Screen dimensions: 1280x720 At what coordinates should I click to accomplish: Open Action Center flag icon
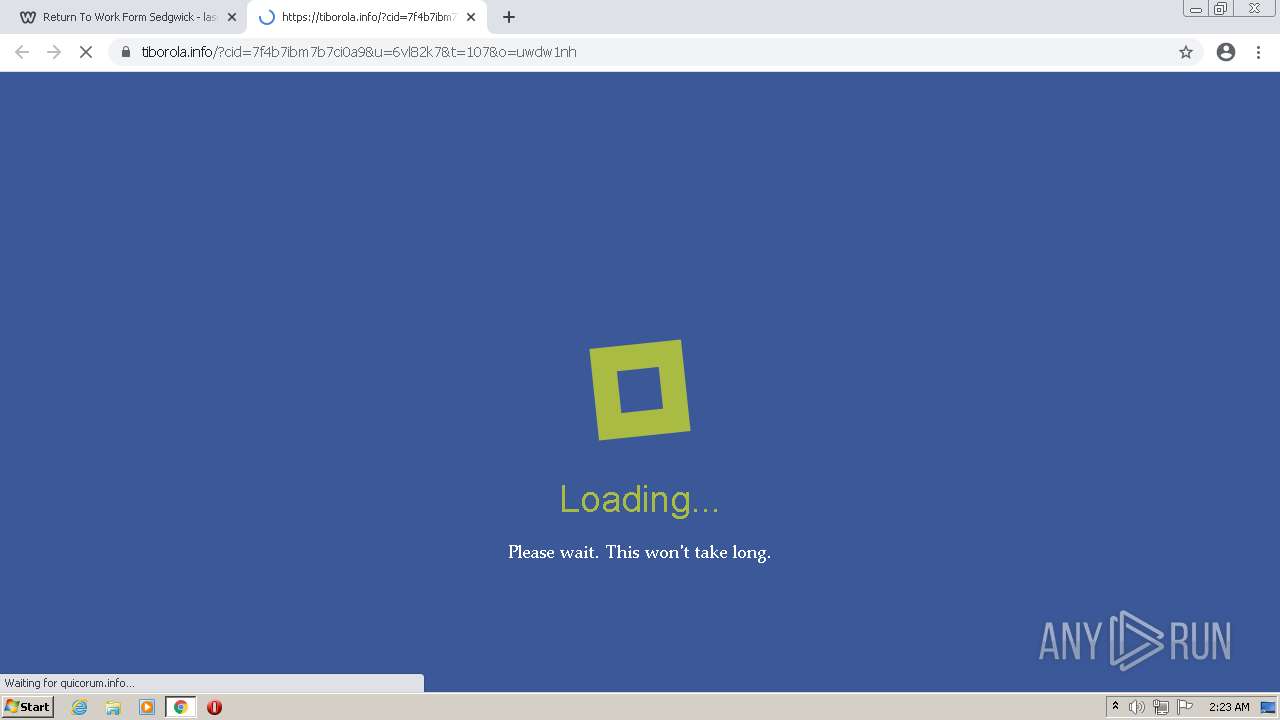(x=1185, y=707)
